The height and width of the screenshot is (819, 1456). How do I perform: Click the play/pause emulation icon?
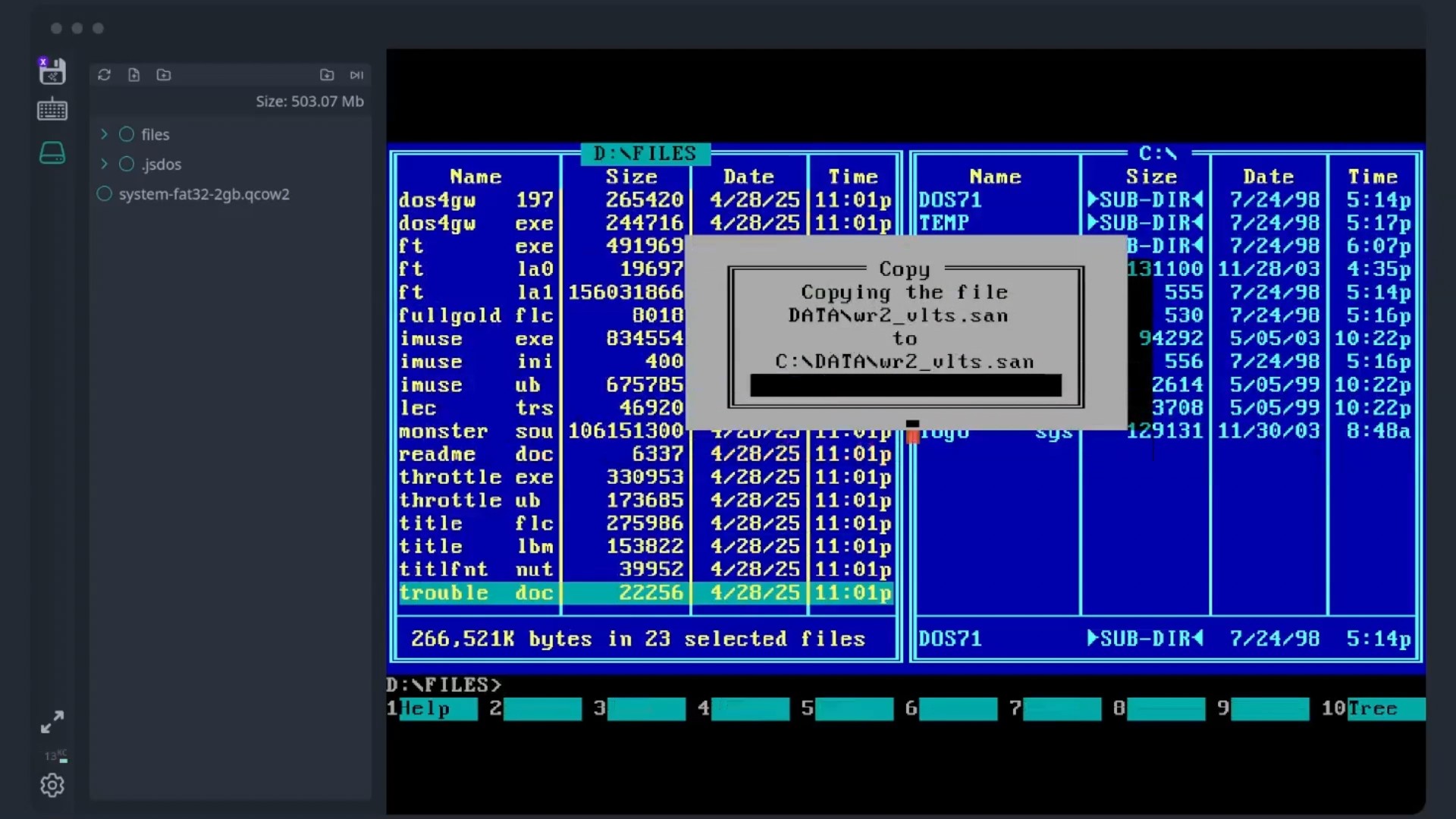pos(356,74)
